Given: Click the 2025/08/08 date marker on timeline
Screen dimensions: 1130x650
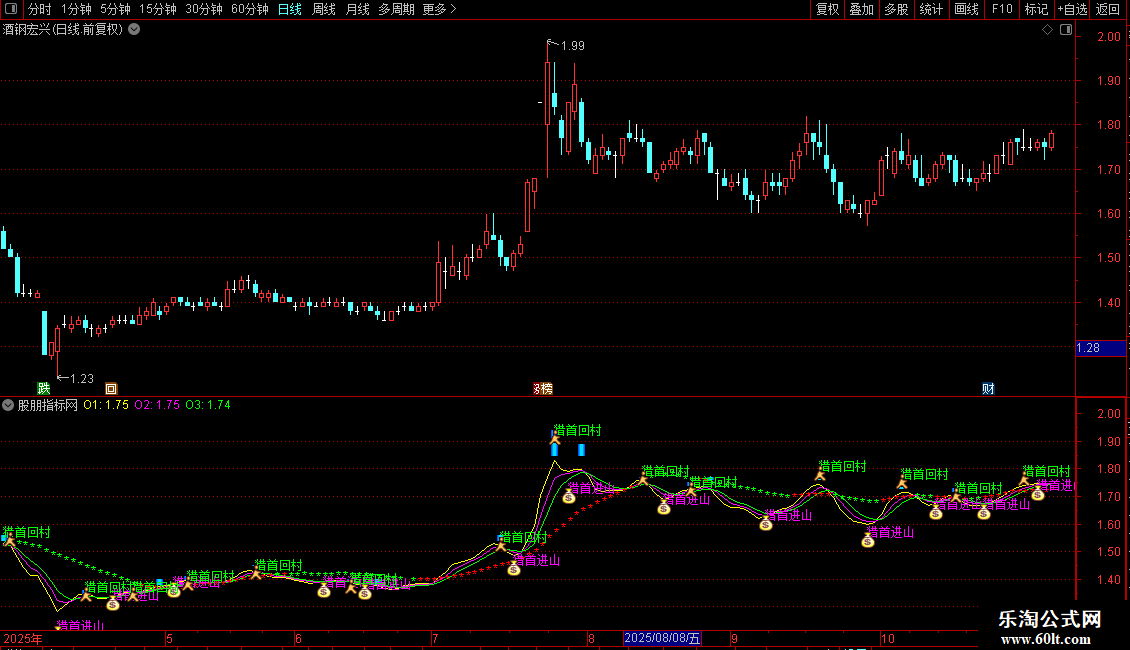Looking at the screenshot, I should tap(662, 638).
